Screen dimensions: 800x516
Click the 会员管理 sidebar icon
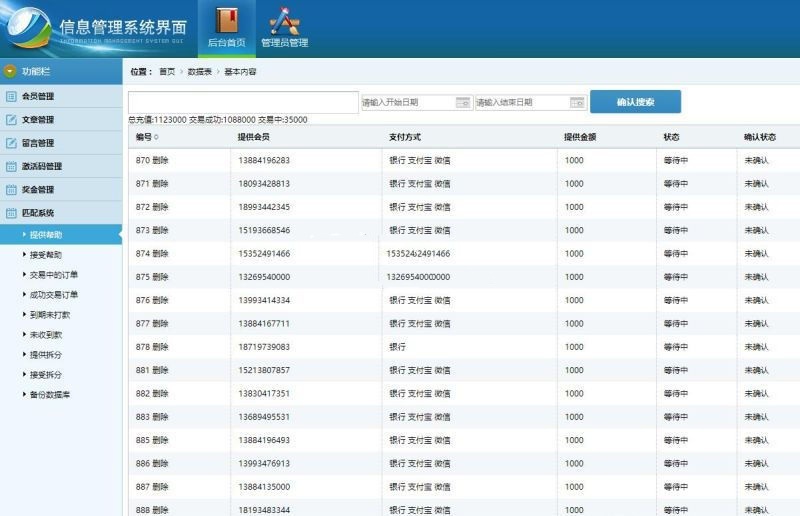[x=11, y=97]
